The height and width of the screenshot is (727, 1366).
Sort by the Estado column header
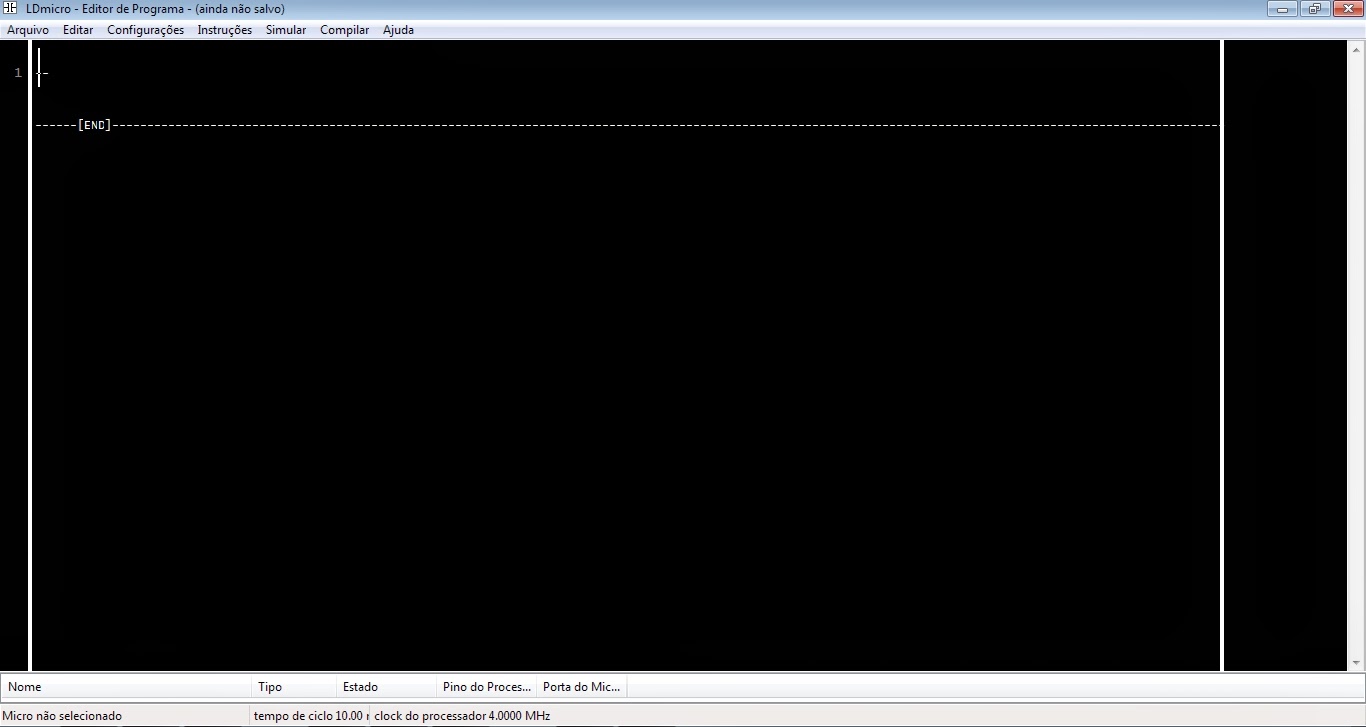[386, 687]
